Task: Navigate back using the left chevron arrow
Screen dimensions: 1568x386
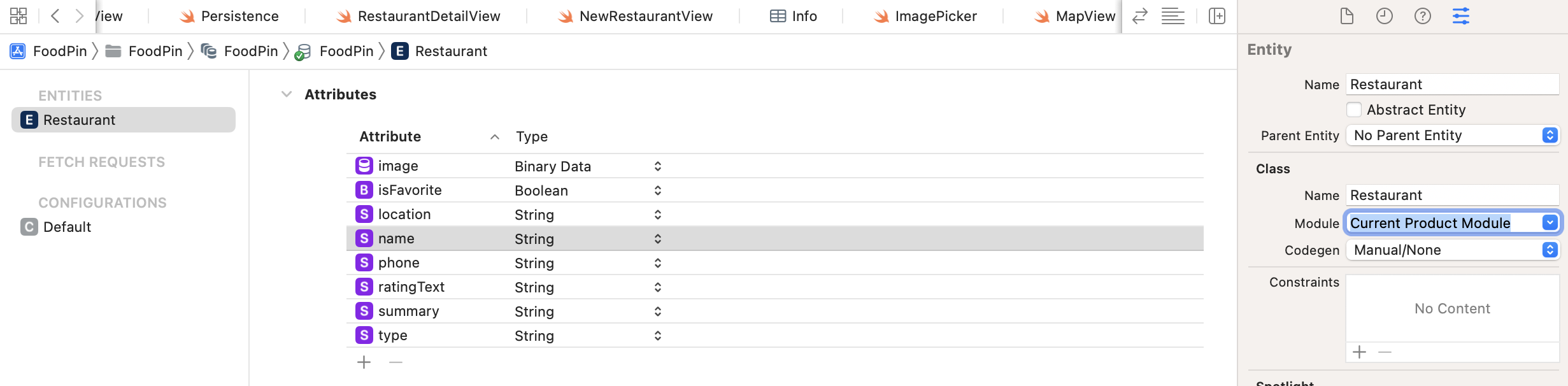Action: 54,14
